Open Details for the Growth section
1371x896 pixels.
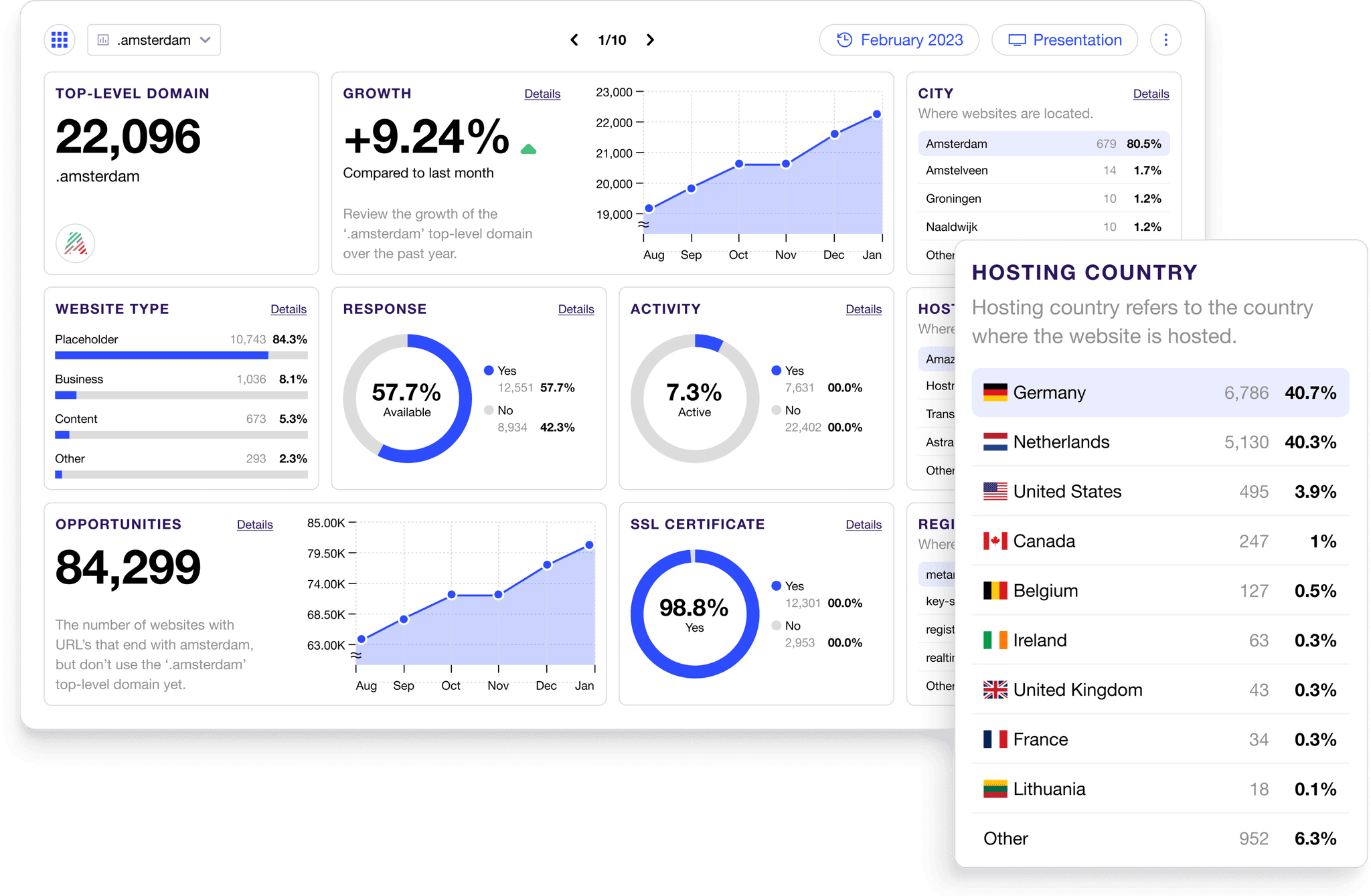tap(546, 94)
